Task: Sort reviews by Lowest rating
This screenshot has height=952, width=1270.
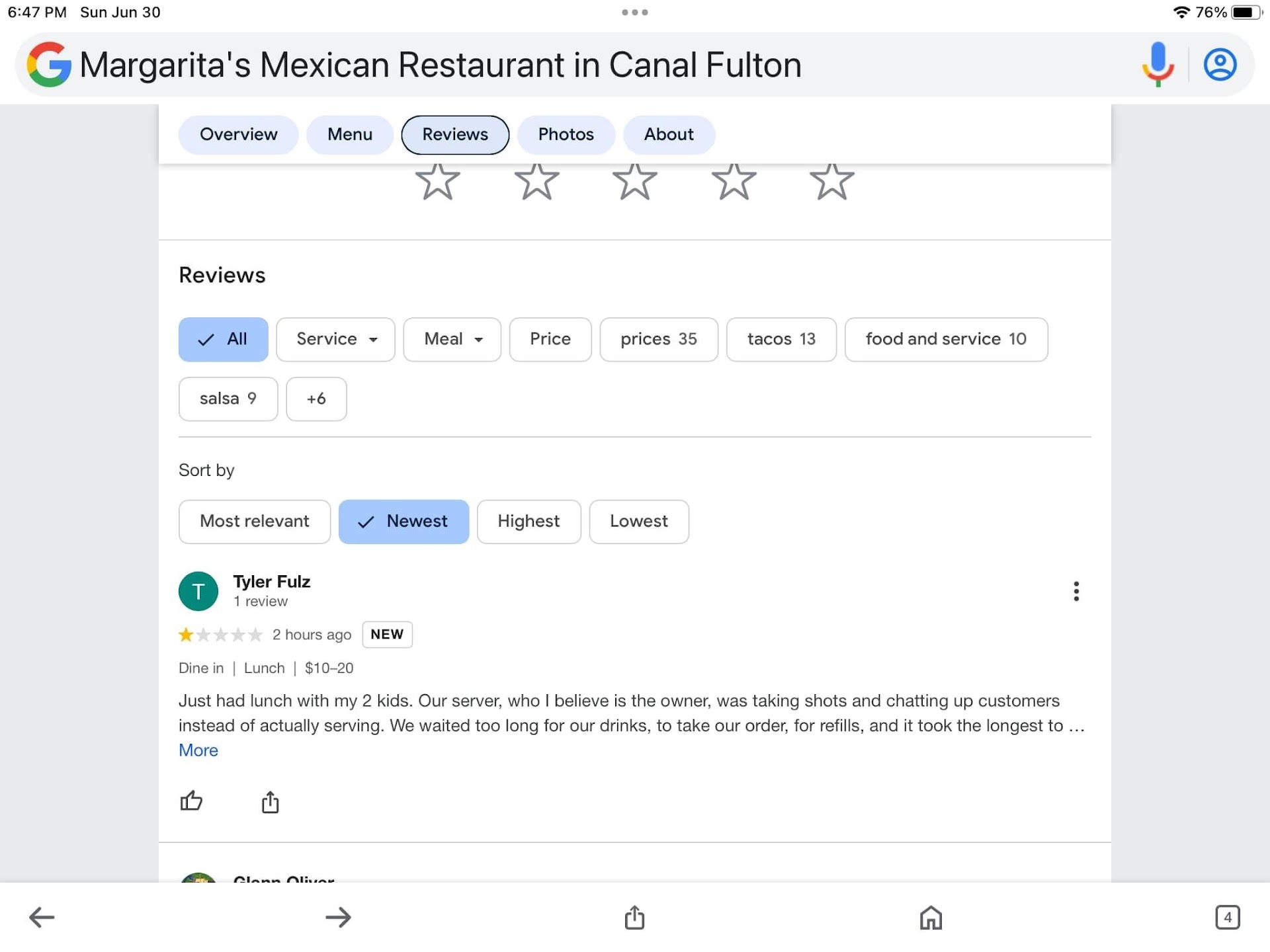Action: click(x=638, y=522)
